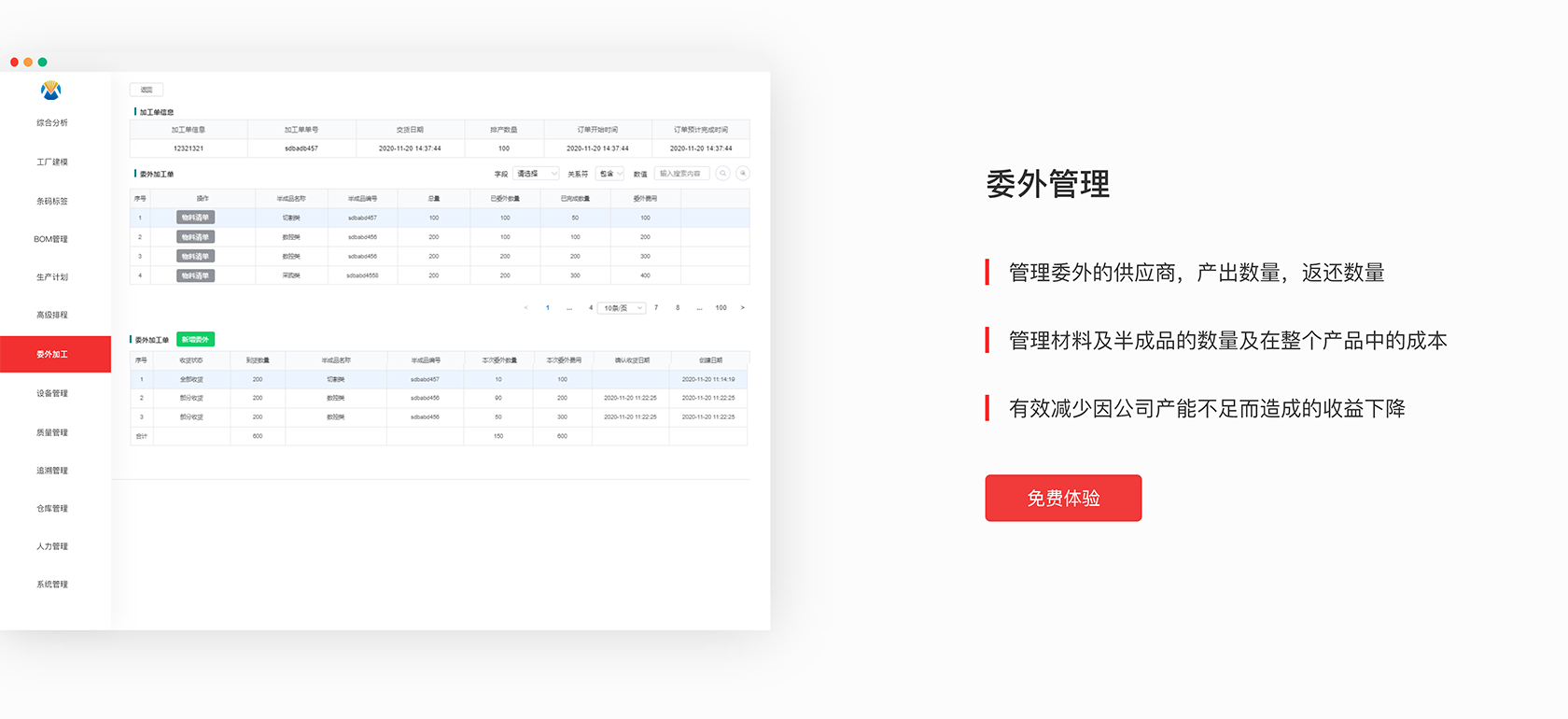Click the search magnifier icon
The width and height of the screenshot is (1568, 719).
722,174
